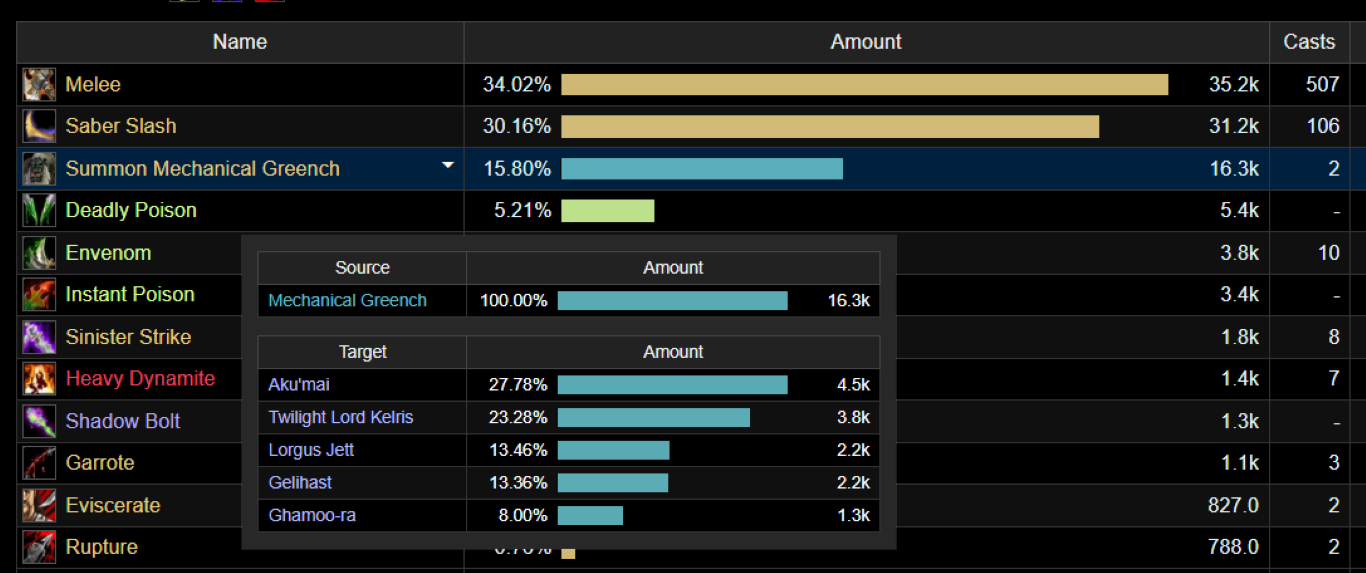Sort by the main Amount column header
The width and height of the screenshot is (1366, 573).
coord(866,42)
